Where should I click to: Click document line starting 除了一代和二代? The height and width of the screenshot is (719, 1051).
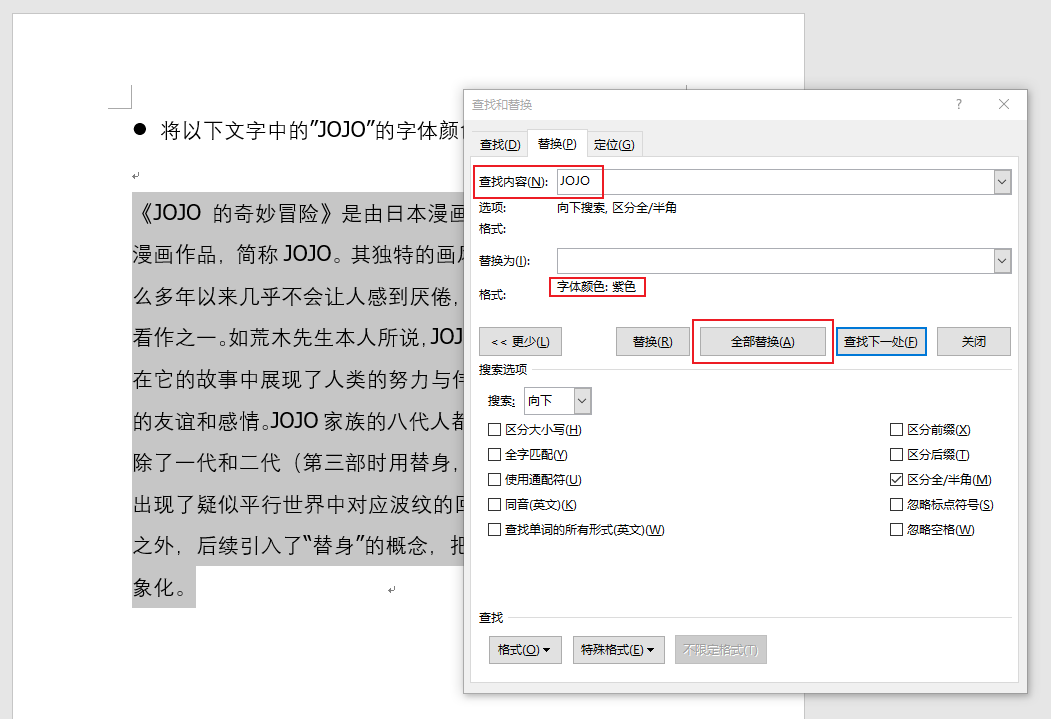298,462
